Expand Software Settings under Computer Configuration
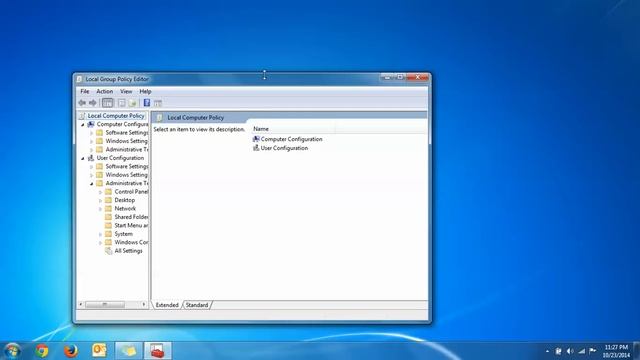The height and width of the screenshot is (360, 640). click(92, 133)
